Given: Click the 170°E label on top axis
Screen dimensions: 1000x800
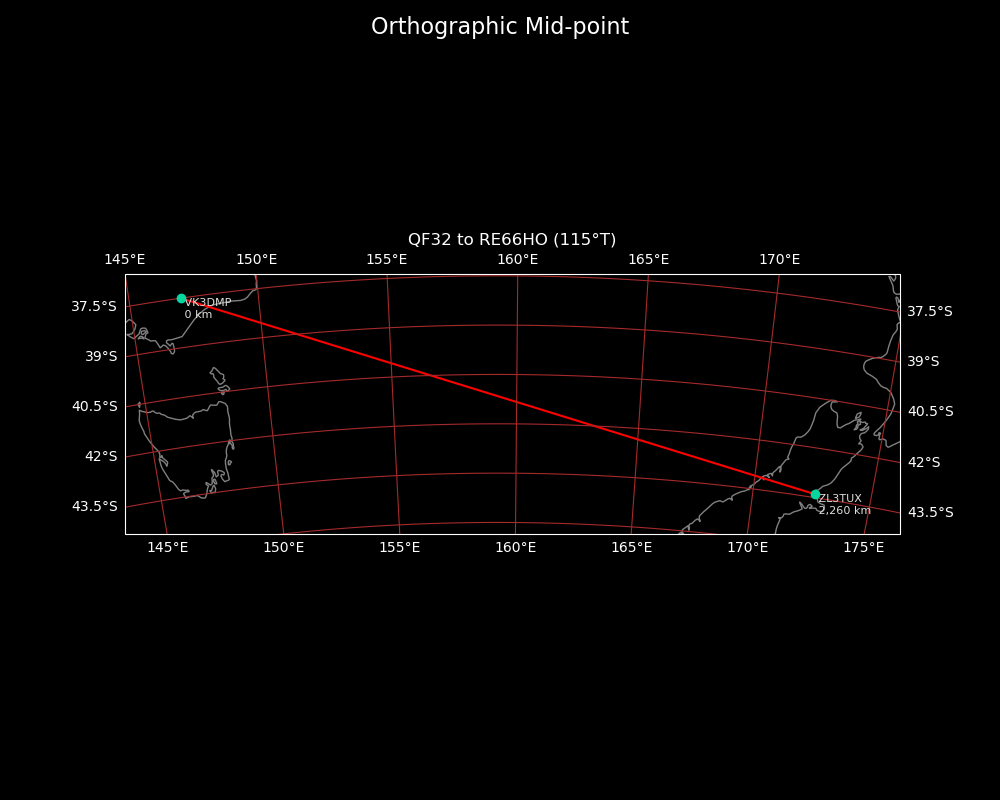Looking at the screenshot, I should [x=779, y=260].
